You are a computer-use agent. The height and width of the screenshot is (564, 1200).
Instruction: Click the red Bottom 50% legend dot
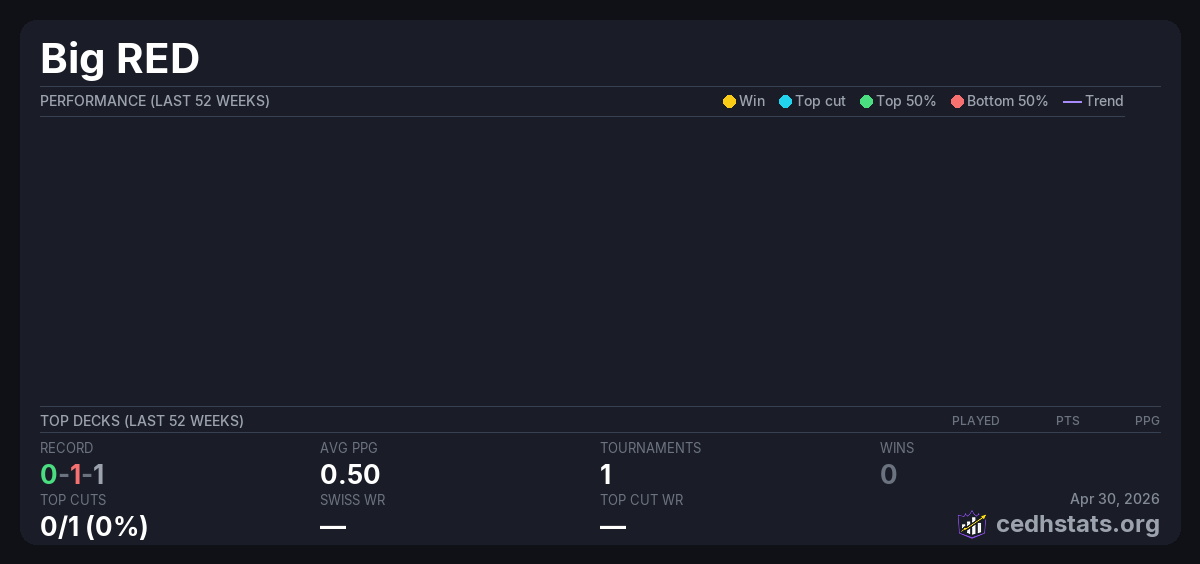pos(957,101)
